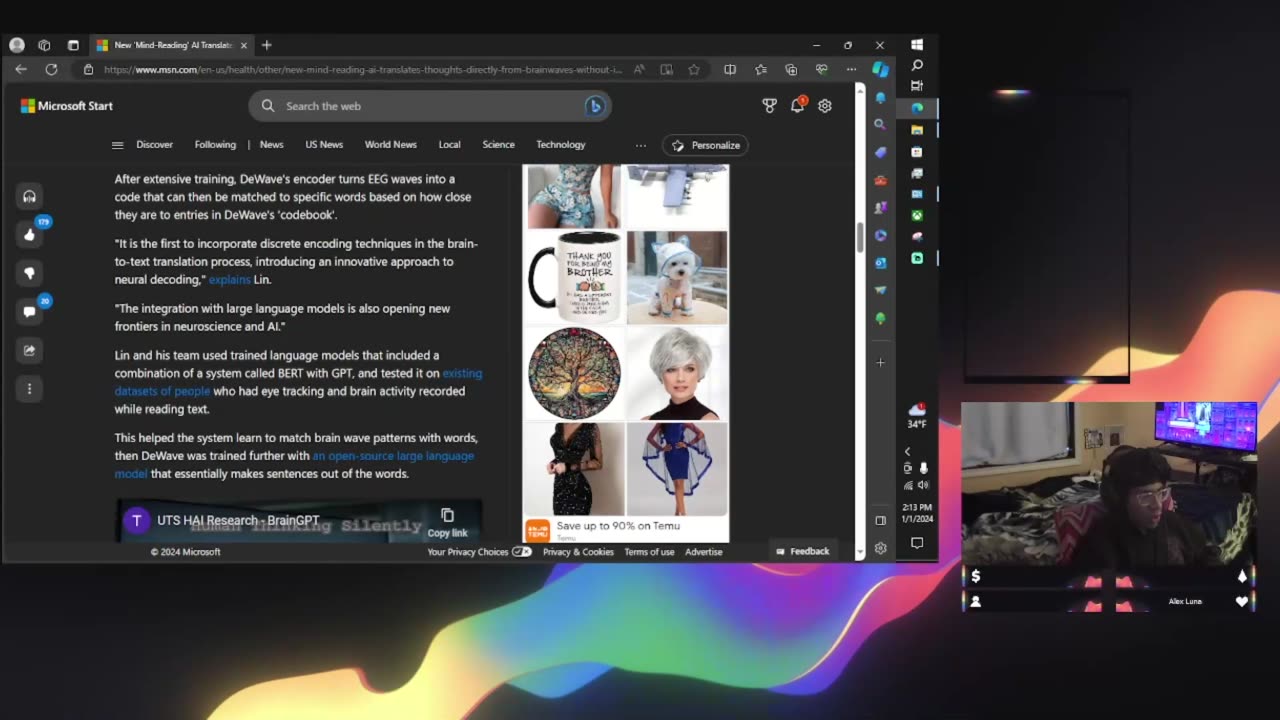Screen dimensions: 1280x720
Task: Go to World News section
Action: pos(391,145)
